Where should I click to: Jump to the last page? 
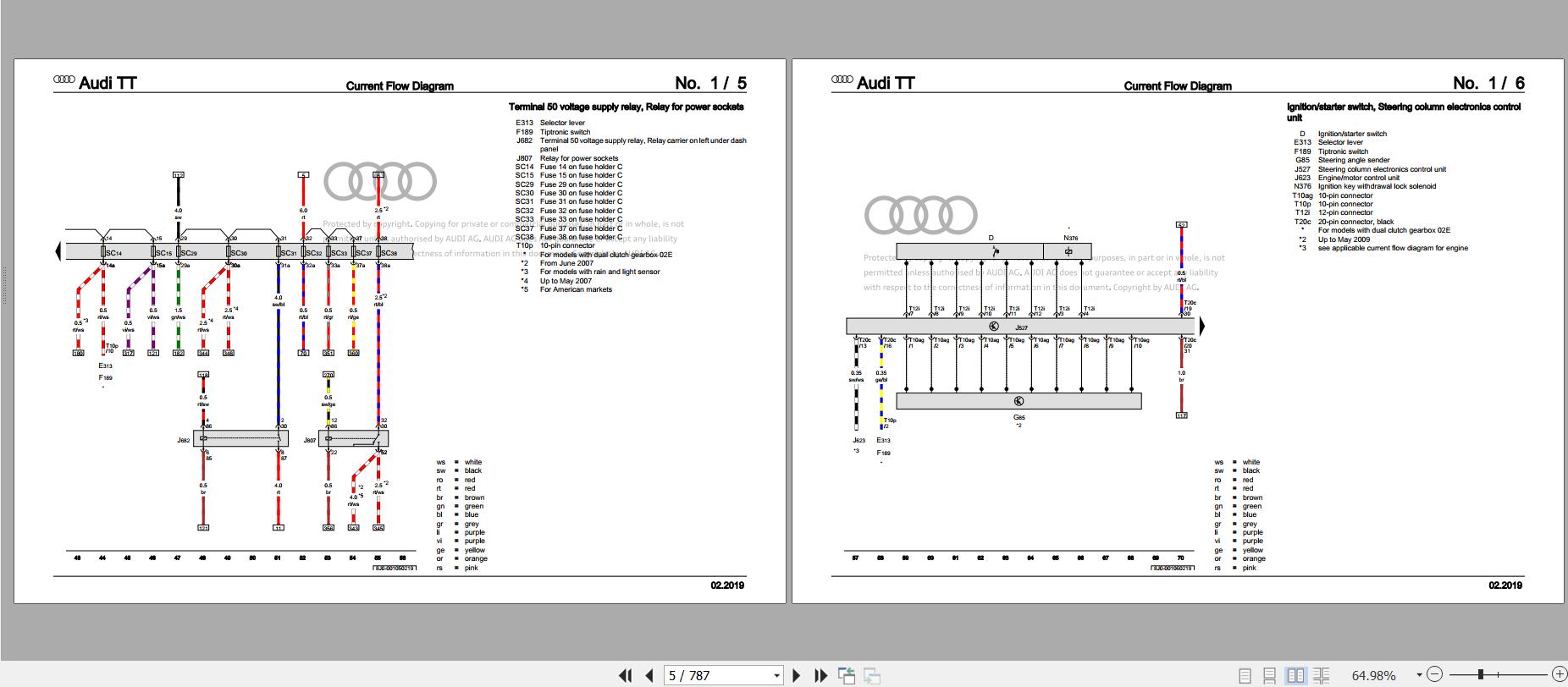click(x=820, y=675)
